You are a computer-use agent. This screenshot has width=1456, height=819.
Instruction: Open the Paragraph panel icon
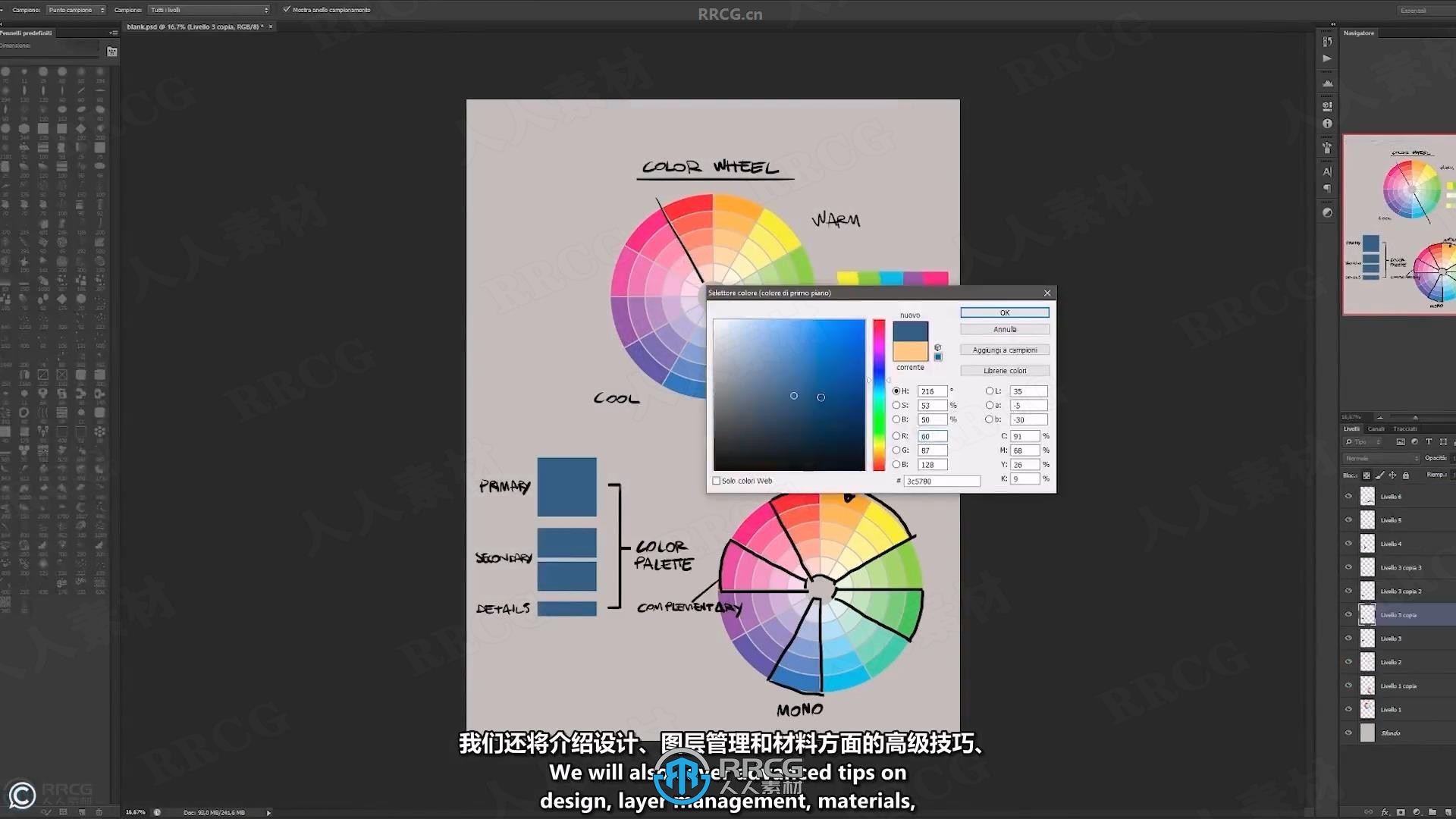[x=1327, y=189]
